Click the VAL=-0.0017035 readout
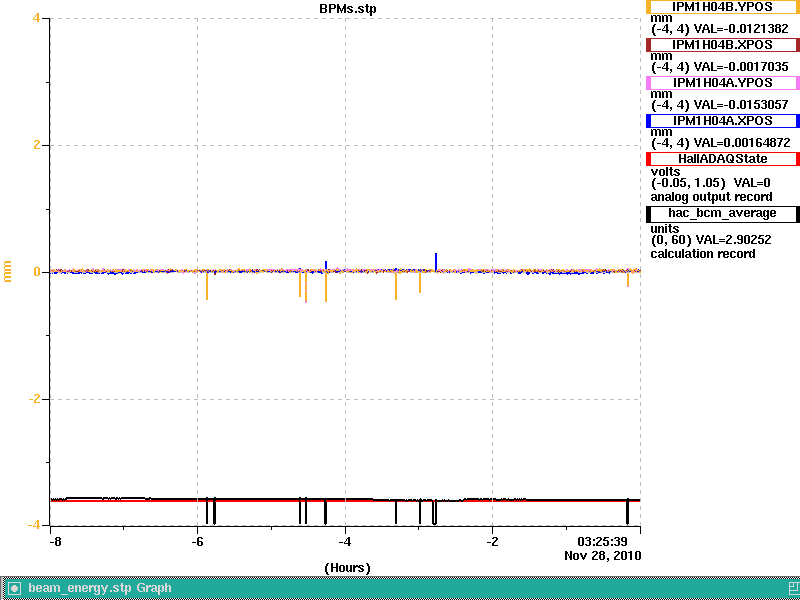The image size is (800, 600). tap(741, 67)
